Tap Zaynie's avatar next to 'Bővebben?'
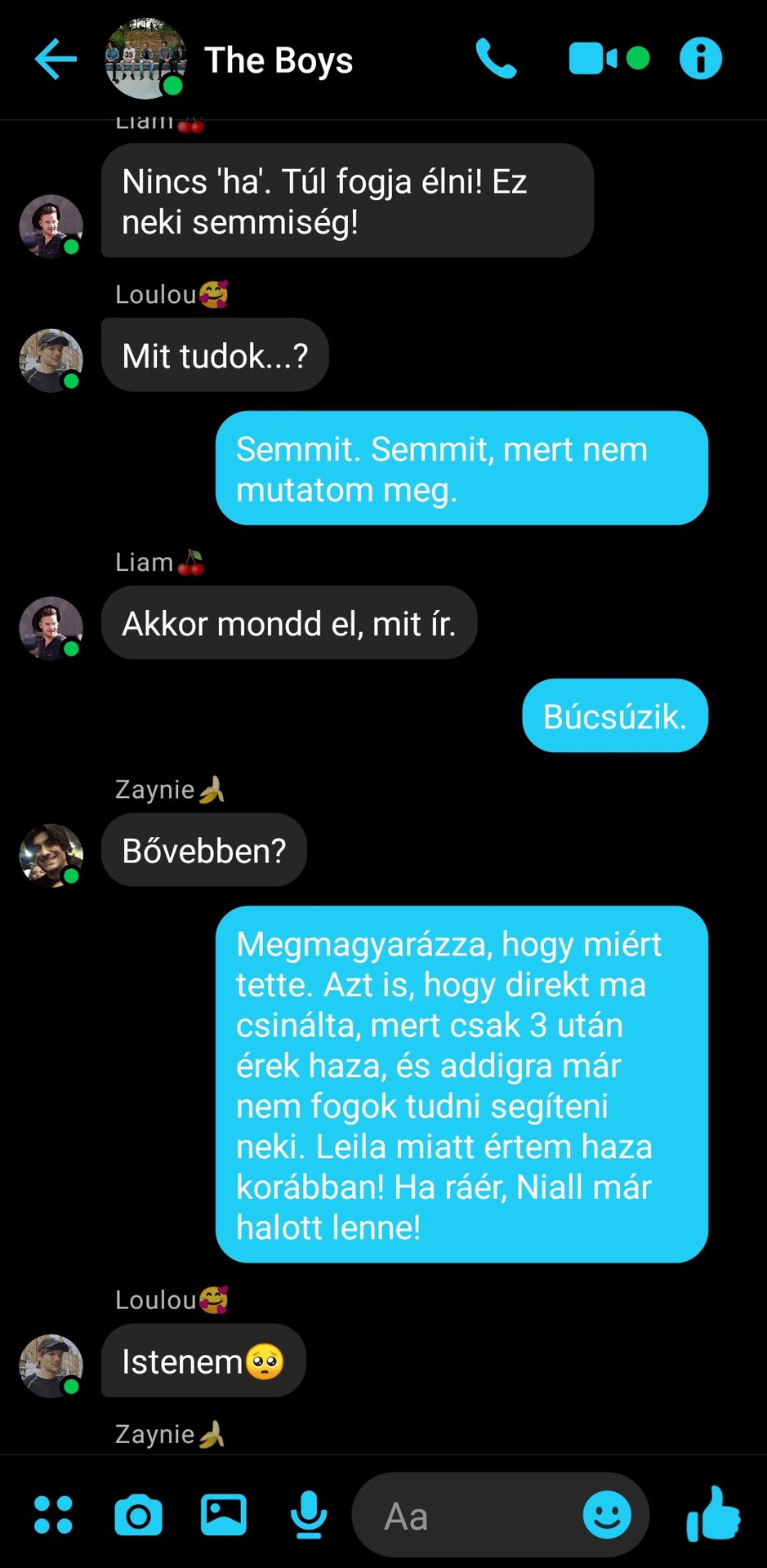Image resolution: width=767 pixels, height=1568 pixels. (51, 855)
